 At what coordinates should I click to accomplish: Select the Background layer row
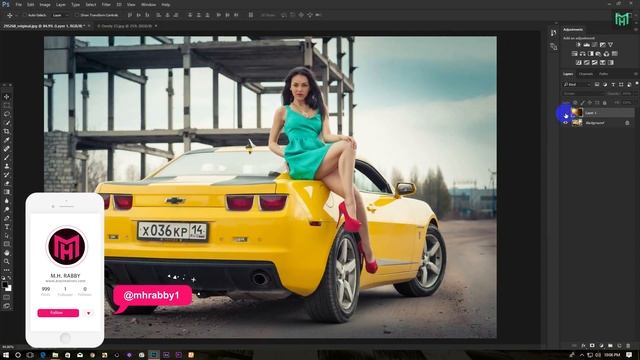pyautogui.click(x=598, y=123)
